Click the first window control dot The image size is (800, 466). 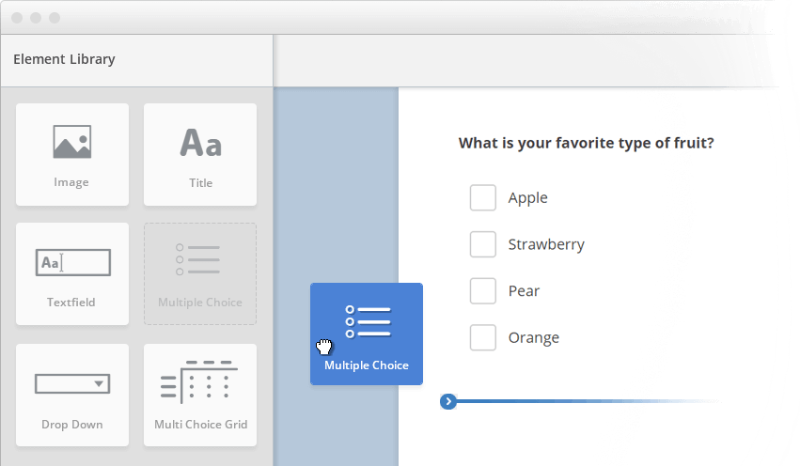point(17,18)
